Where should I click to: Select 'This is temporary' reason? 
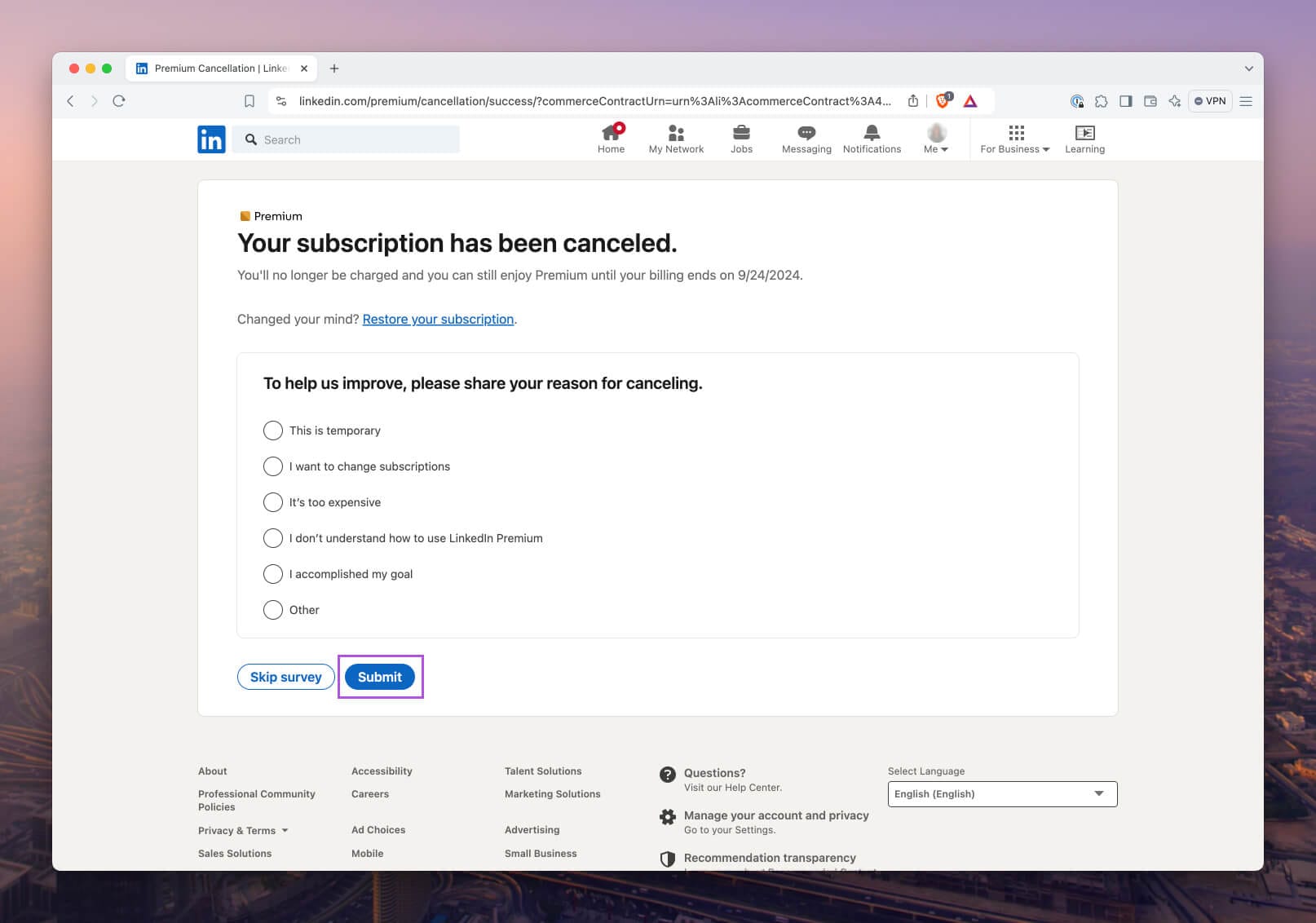(273, 431)
